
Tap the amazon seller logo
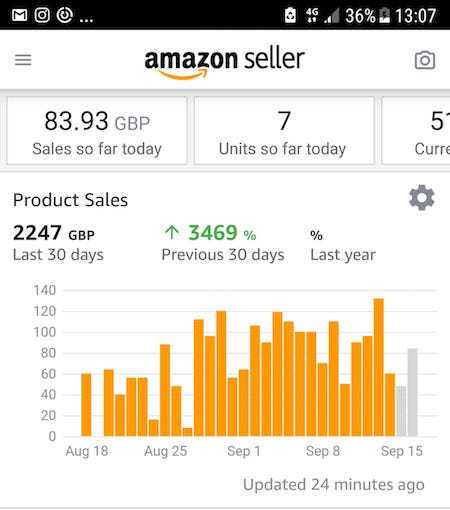click(224, 63)
